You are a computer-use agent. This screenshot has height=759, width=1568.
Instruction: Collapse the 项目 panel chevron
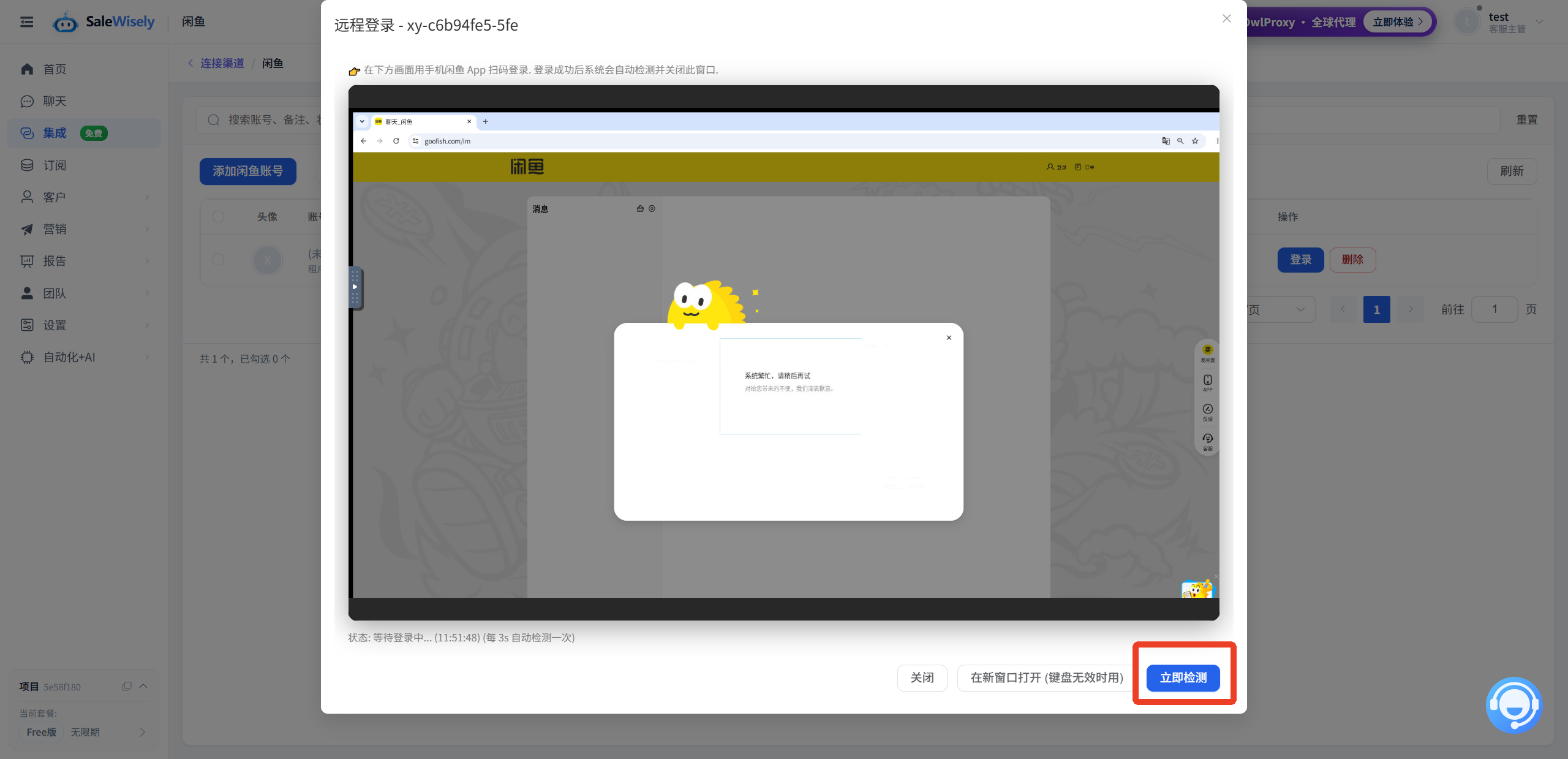[x=143, y=686]
